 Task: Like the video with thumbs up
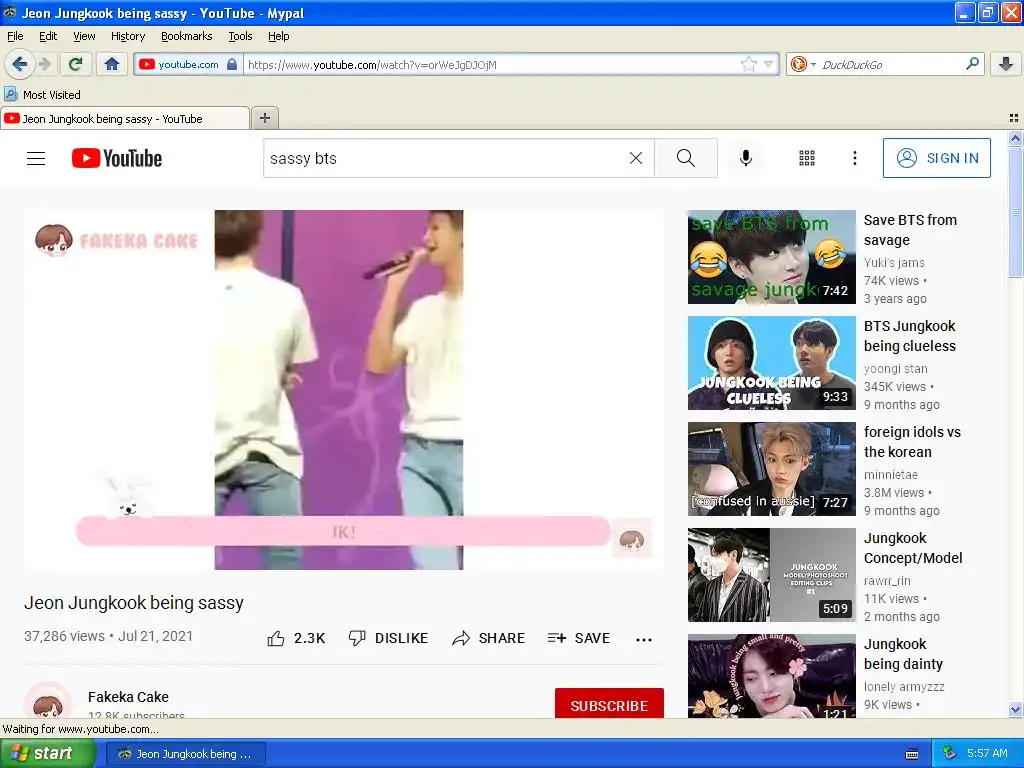[x=296, y=638]
